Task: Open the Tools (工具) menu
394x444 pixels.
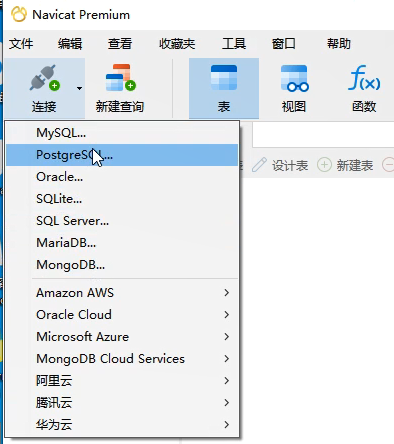Action: point(234,44)
